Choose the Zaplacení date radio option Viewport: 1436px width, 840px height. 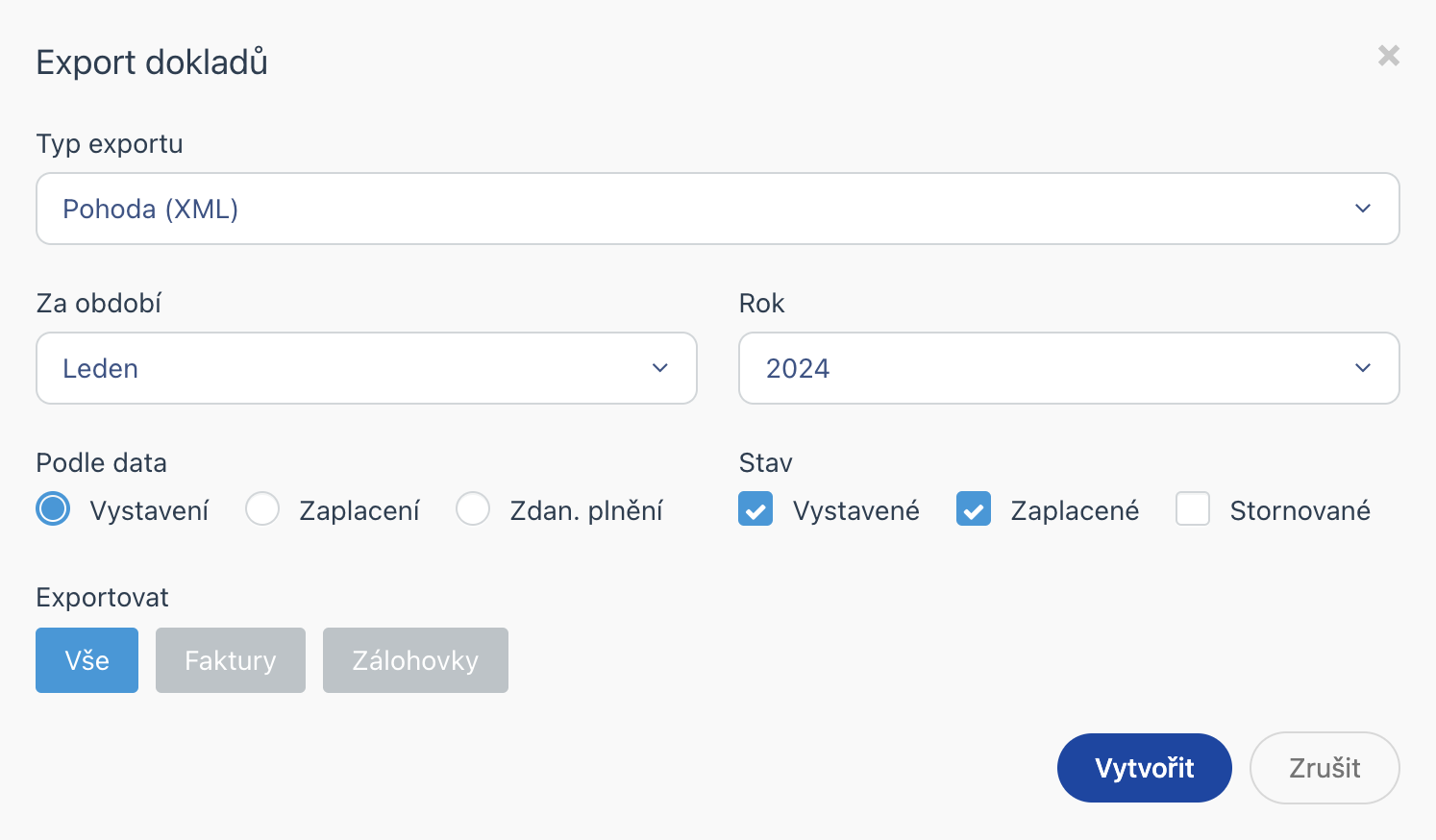pyautogui.click(x=262, y=508)
